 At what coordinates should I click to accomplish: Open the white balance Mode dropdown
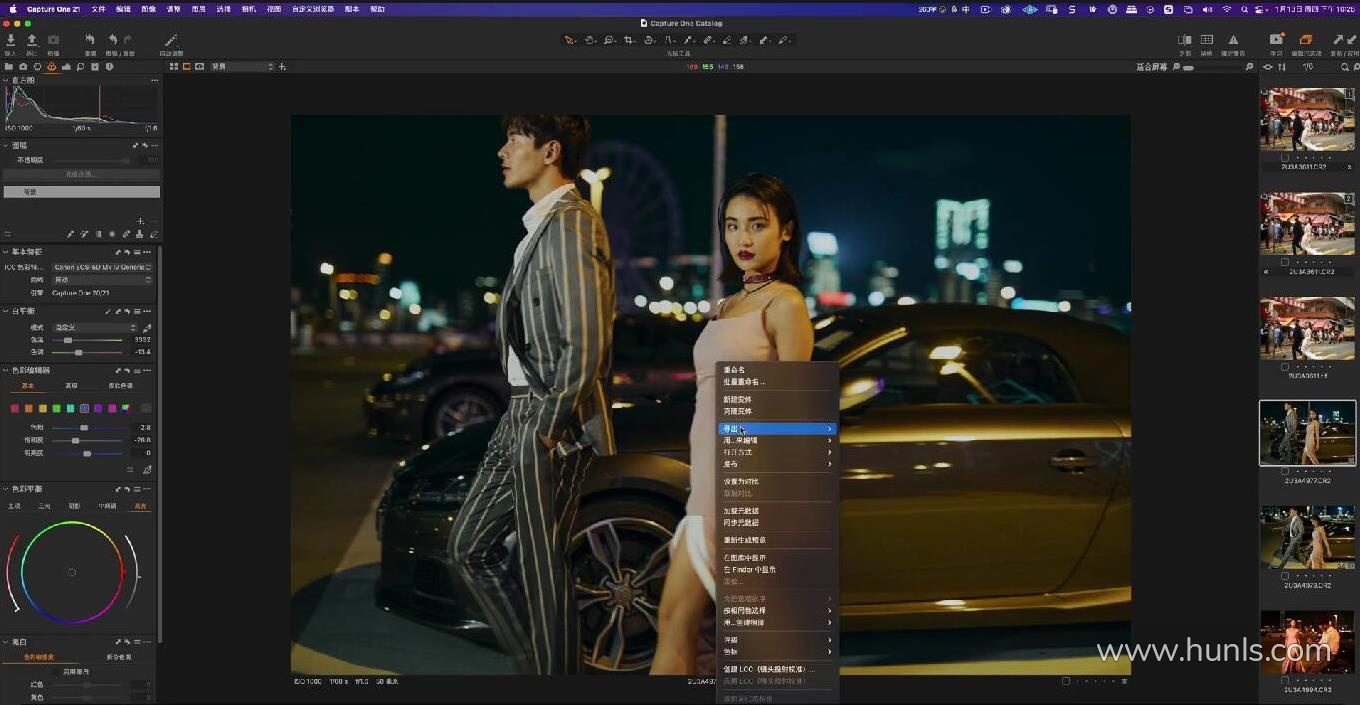coord(94,328)
